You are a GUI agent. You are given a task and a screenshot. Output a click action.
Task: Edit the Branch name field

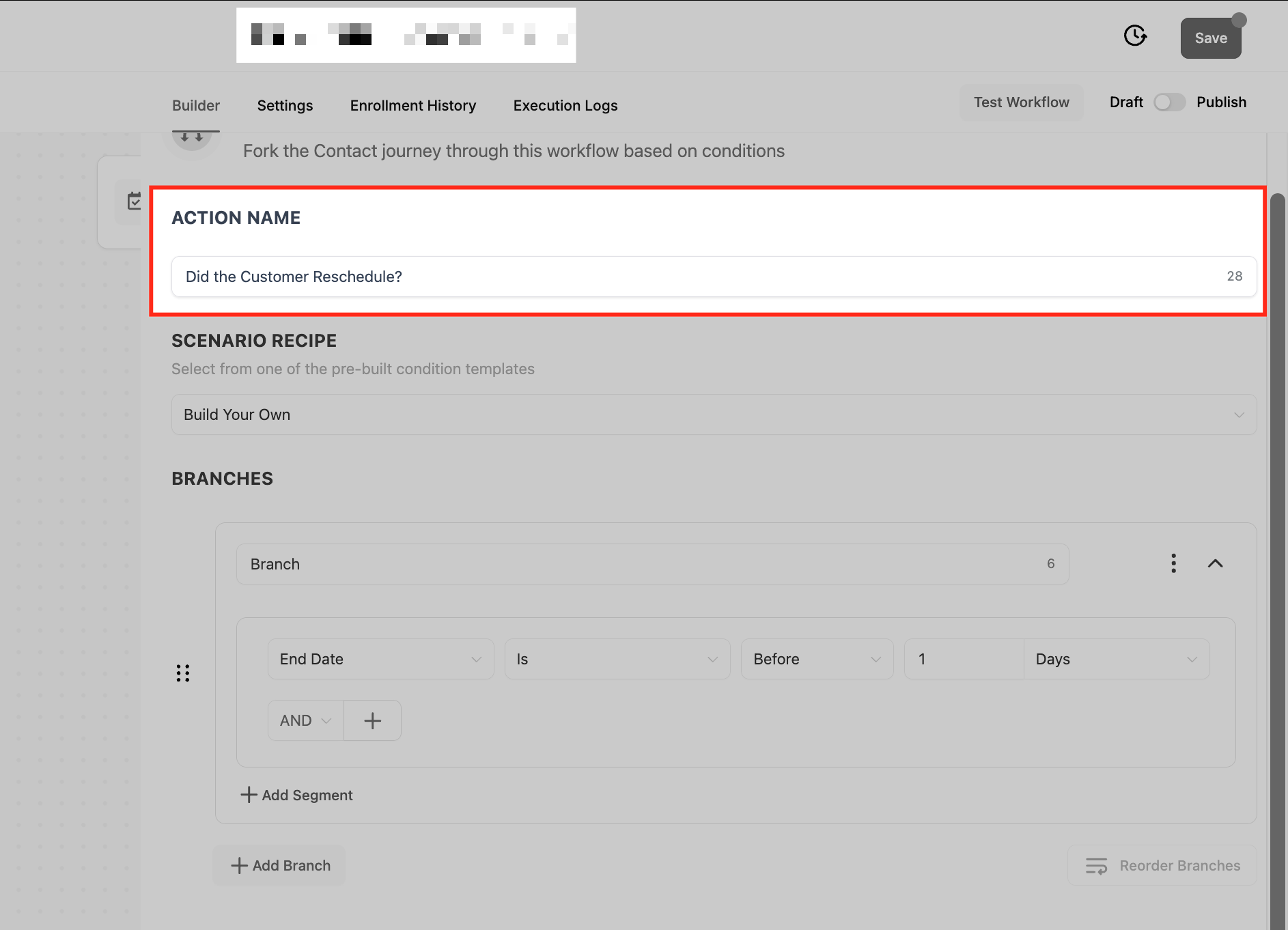tap(652, 564)
